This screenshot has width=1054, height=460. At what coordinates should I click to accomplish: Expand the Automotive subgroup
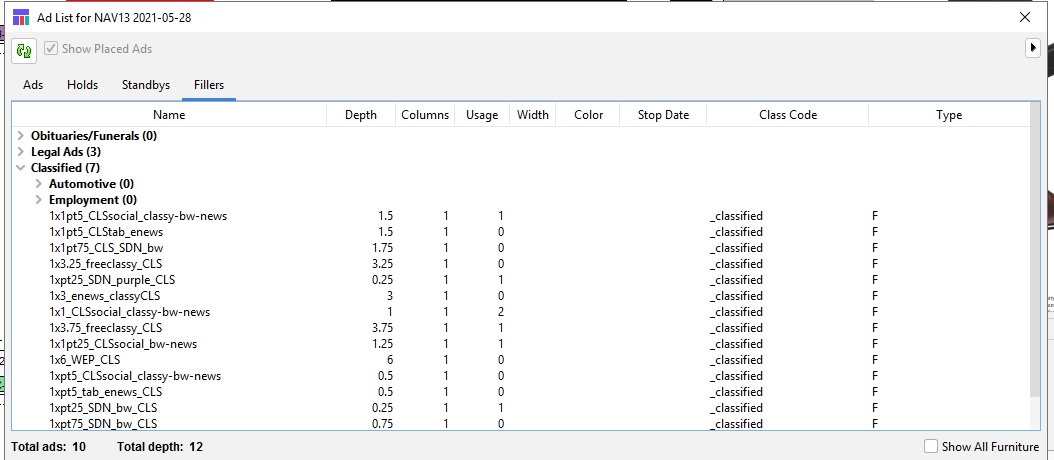pyautogui.click(x=39, y=184)
